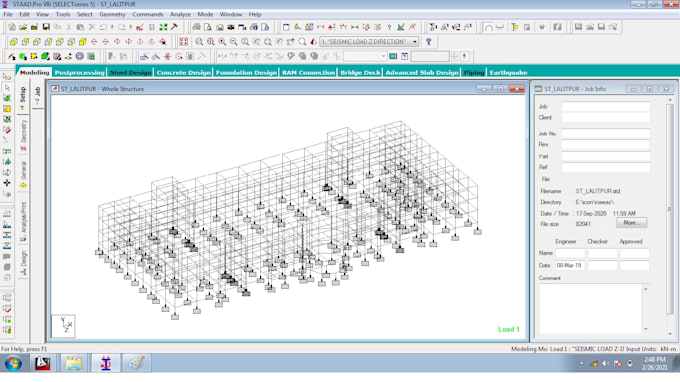This screenshot has height=382, width=680.
Task: Open the File menu
Action: point(8,14)
